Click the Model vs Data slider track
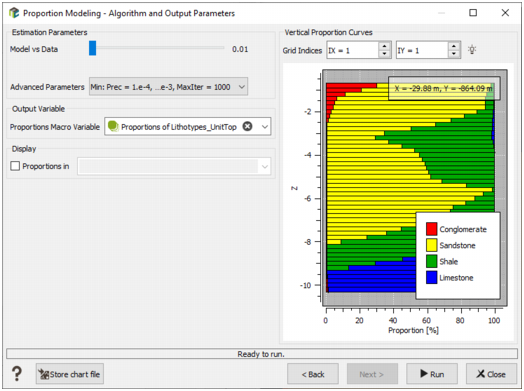Screen dimensions: 524x391 [x=157, y=48]
